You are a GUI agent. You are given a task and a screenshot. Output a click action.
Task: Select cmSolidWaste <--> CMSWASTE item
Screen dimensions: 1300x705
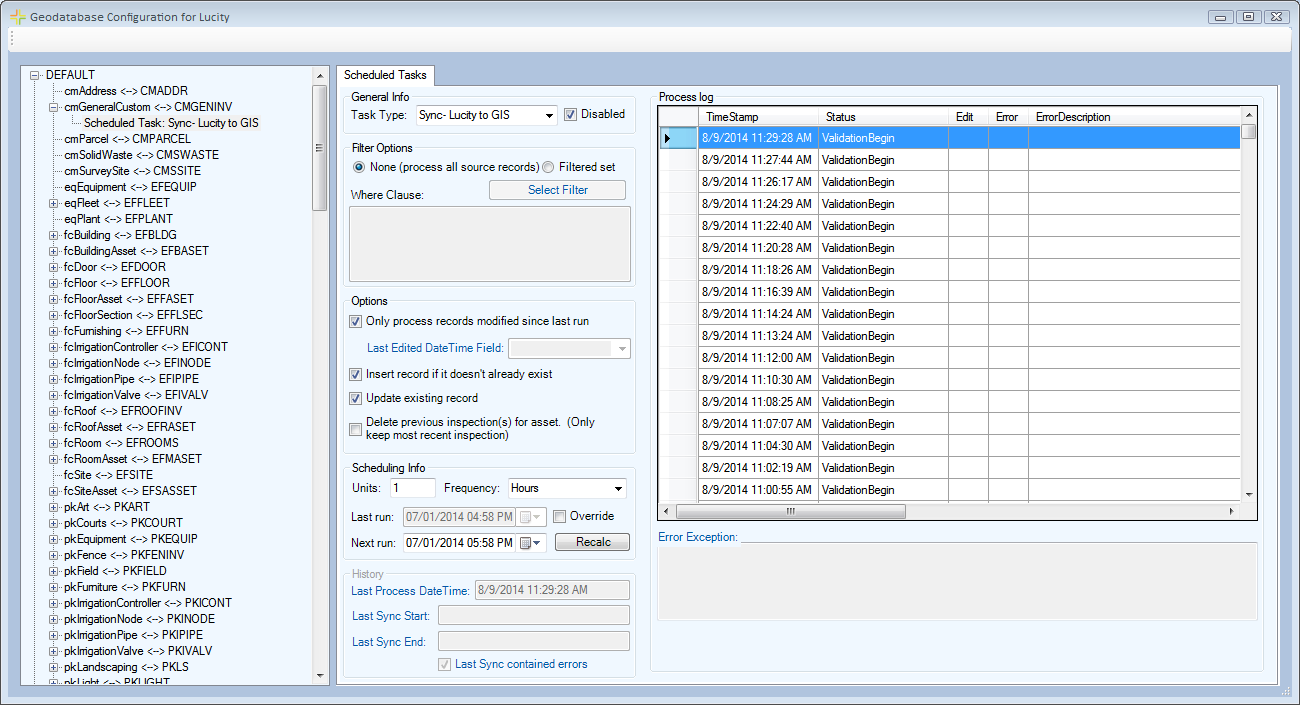(141, 155)
